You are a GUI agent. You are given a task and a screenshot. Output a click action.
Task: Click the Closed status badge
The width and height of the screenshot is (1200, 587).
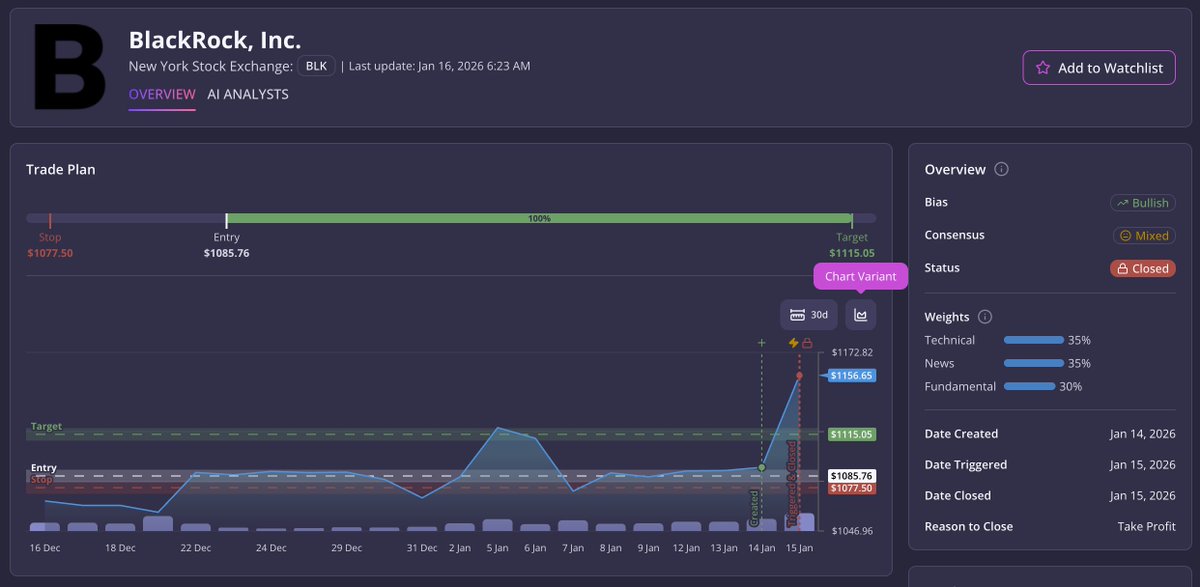click(x=1142, y=269)
